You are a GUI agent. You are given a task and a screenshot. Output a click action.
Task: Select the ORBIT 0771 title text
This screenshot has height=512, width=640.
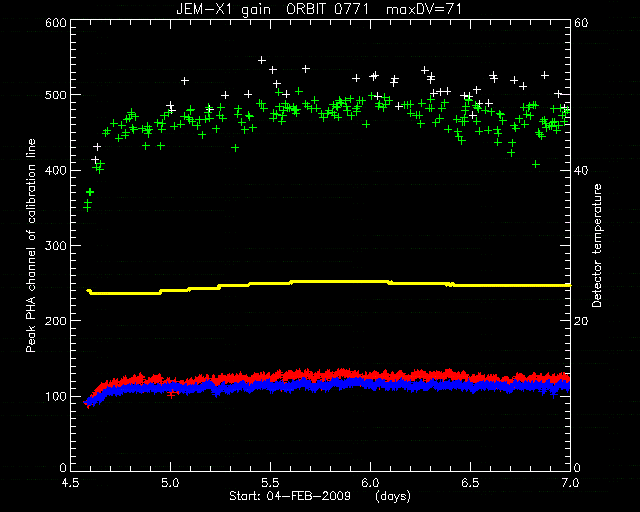[328, 9]
